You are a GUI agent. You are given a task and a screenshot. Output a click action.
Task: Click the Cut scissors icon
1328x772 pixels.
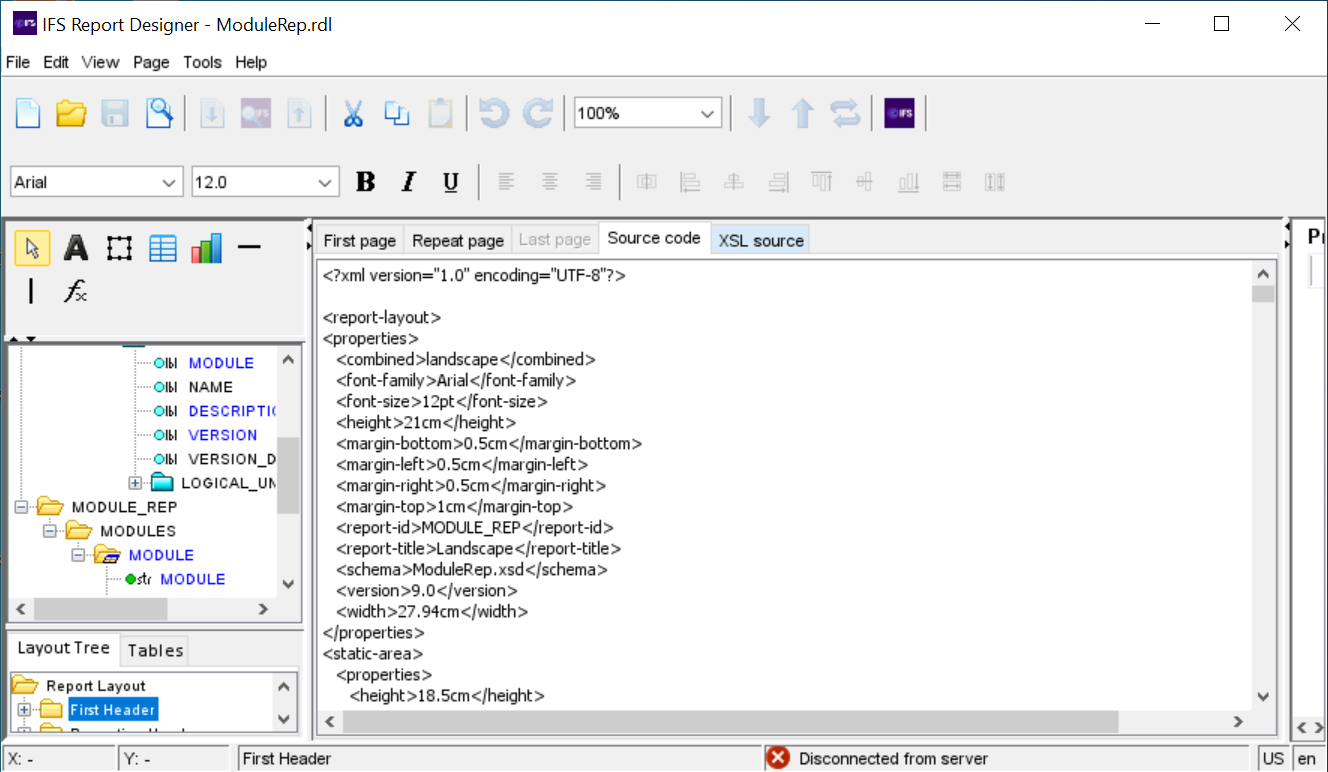[x=353, y=113]
